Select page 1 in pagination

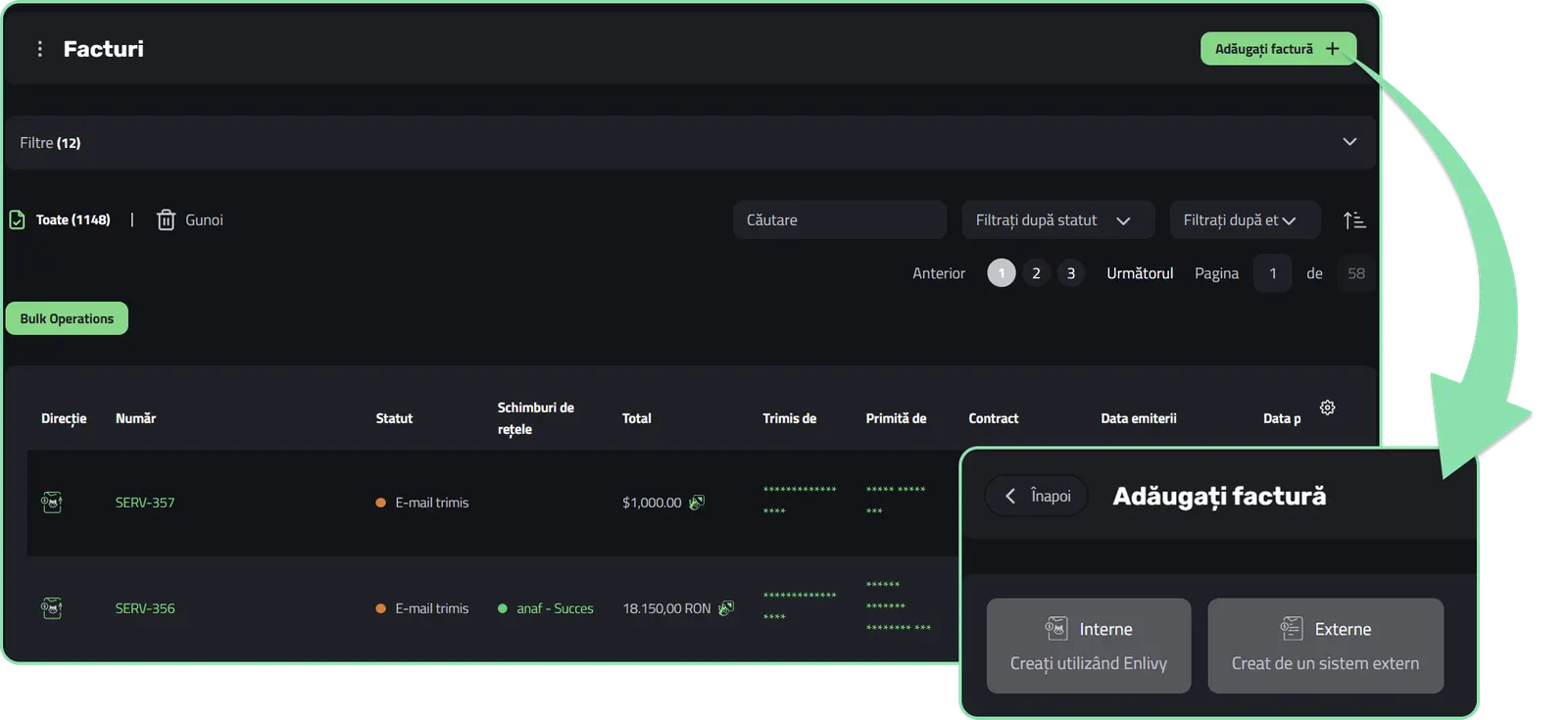[x=1001, y=273]
